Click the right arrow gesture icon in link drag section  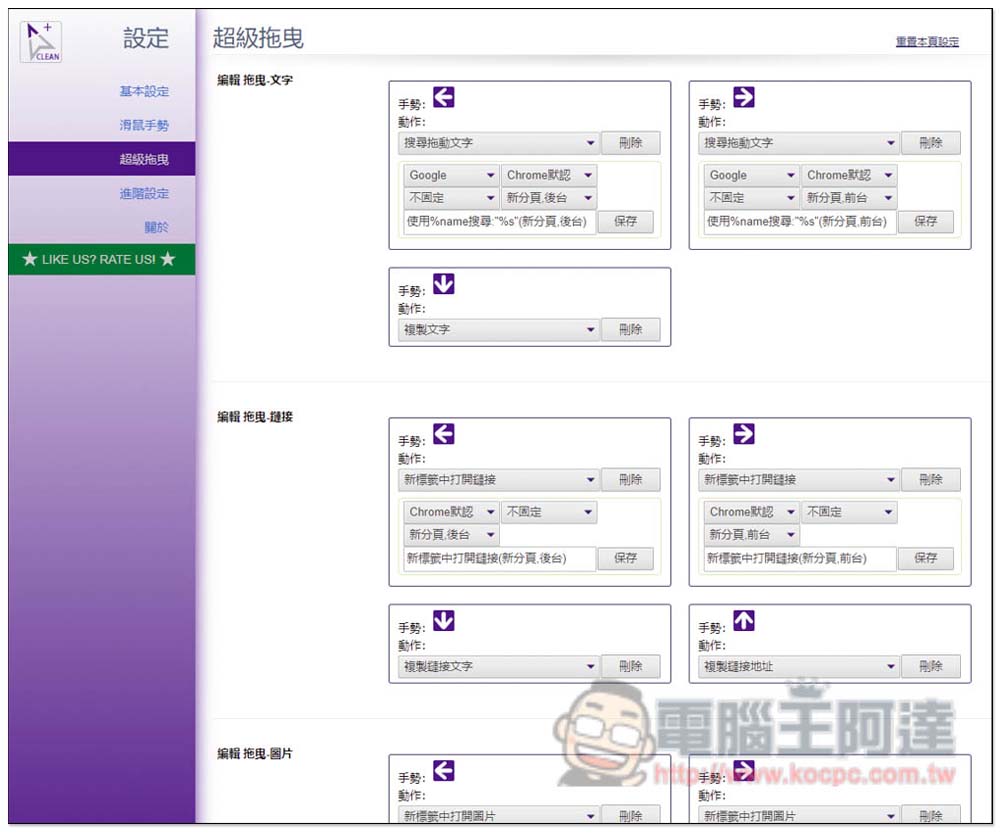[744, 434]
